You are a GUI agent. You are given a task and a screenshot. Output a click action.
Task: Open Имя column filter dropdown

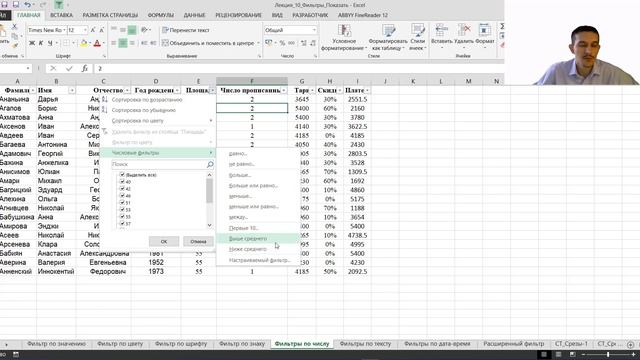(72, 90)
